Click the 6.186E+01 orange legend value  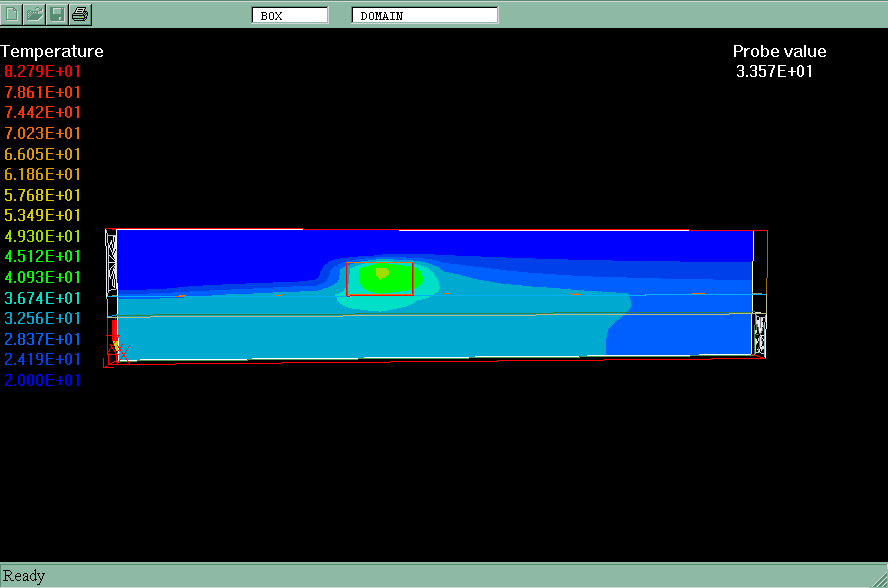tap(43, 175)
